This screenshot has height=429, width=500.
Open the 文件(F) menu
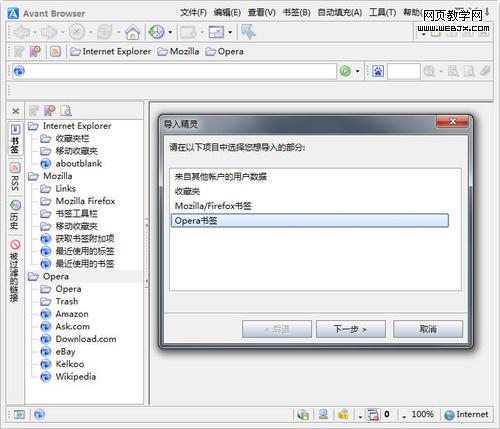[x=193, y=13]
